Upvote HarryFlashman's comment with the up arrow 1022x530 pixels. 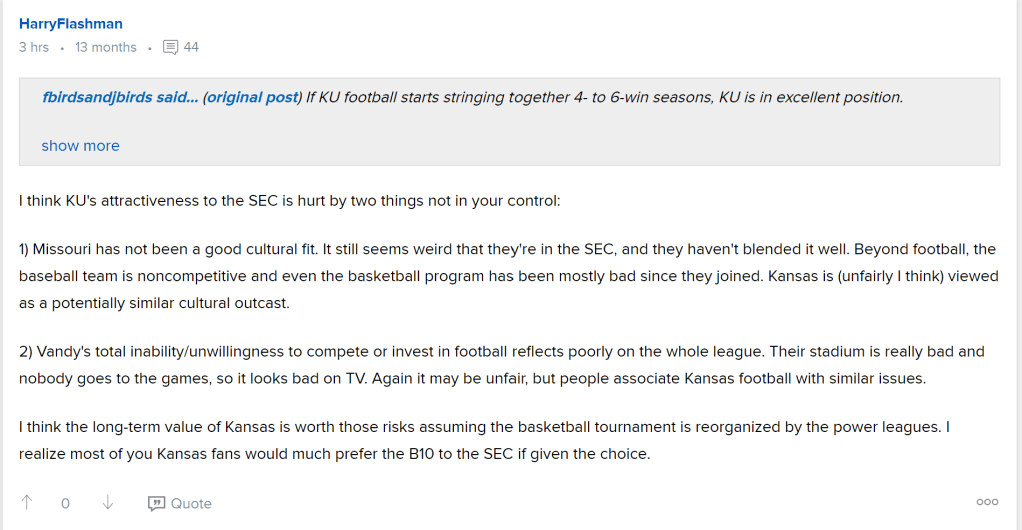pos(27,503)
